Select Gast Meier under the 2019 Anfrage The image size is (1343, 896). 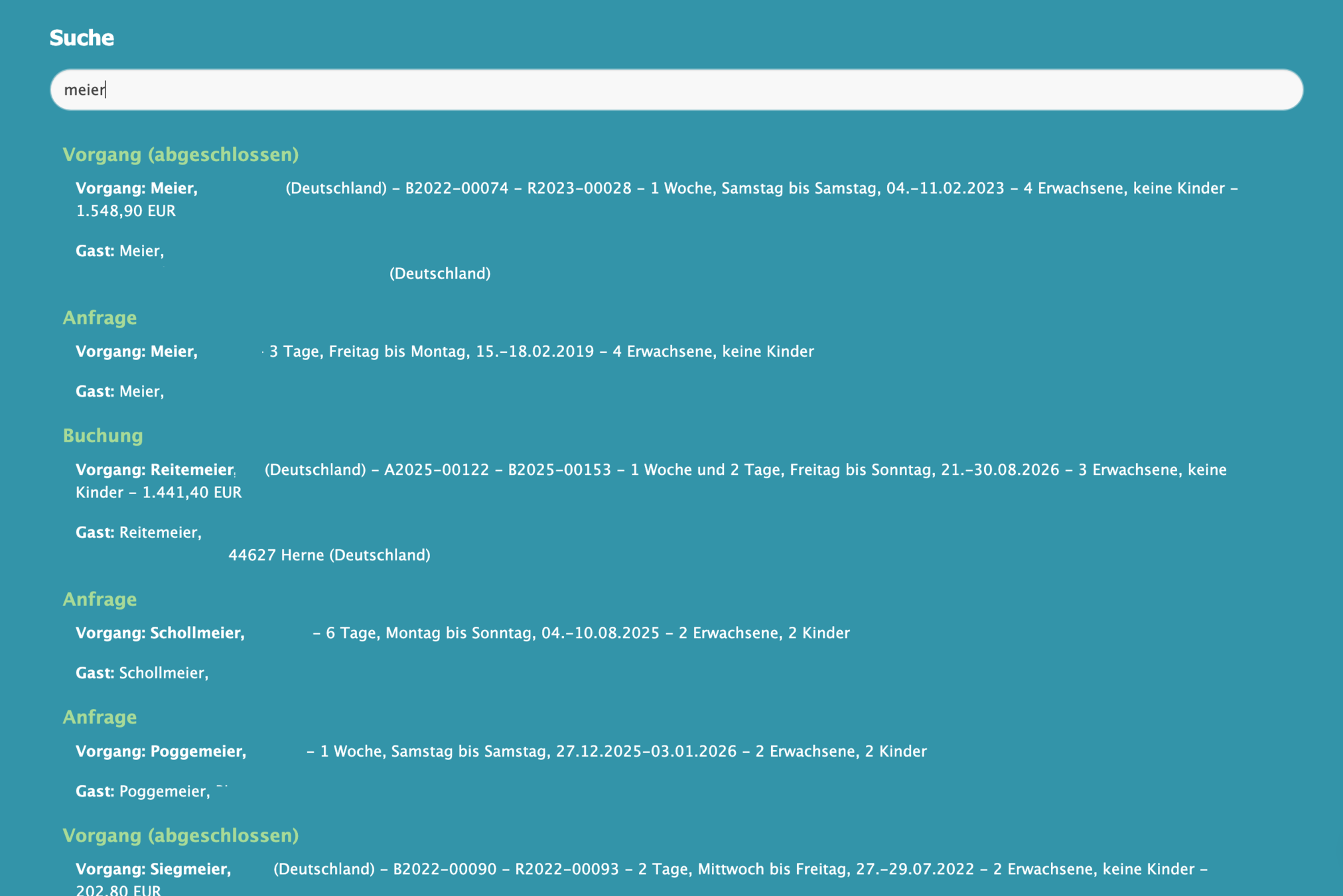(x=120, y=392)
